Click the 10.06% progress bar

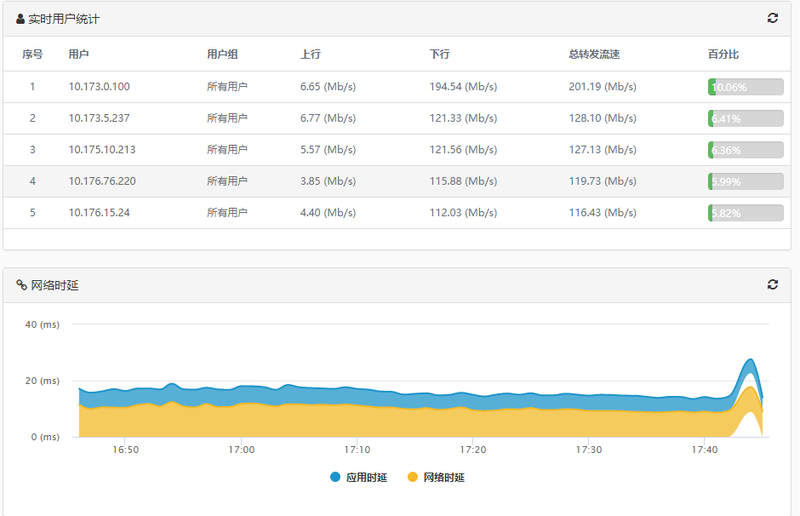click(745, 87)
